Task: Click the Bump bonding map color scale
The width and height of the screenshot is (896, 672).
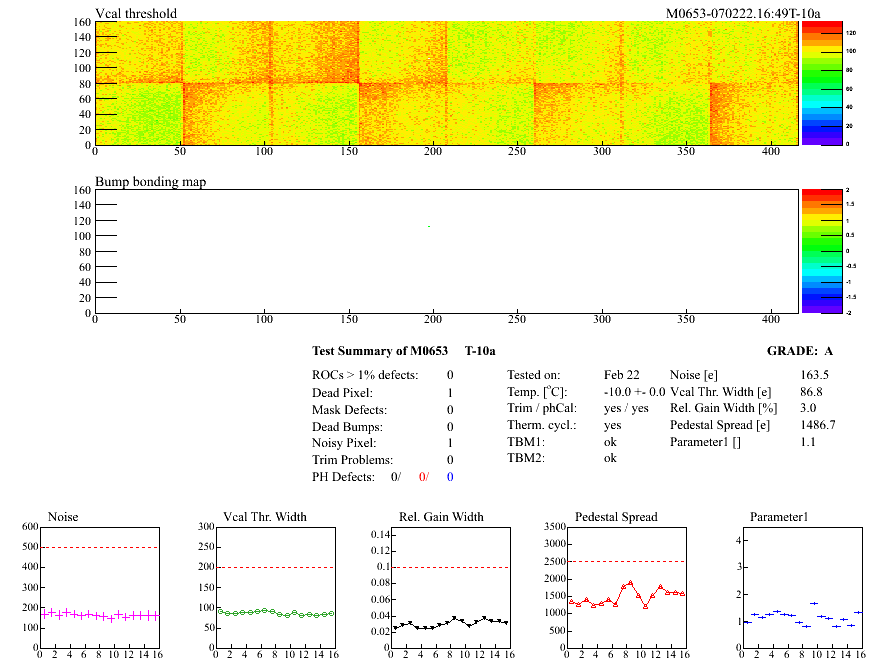Action: click(x=821, y=250)
